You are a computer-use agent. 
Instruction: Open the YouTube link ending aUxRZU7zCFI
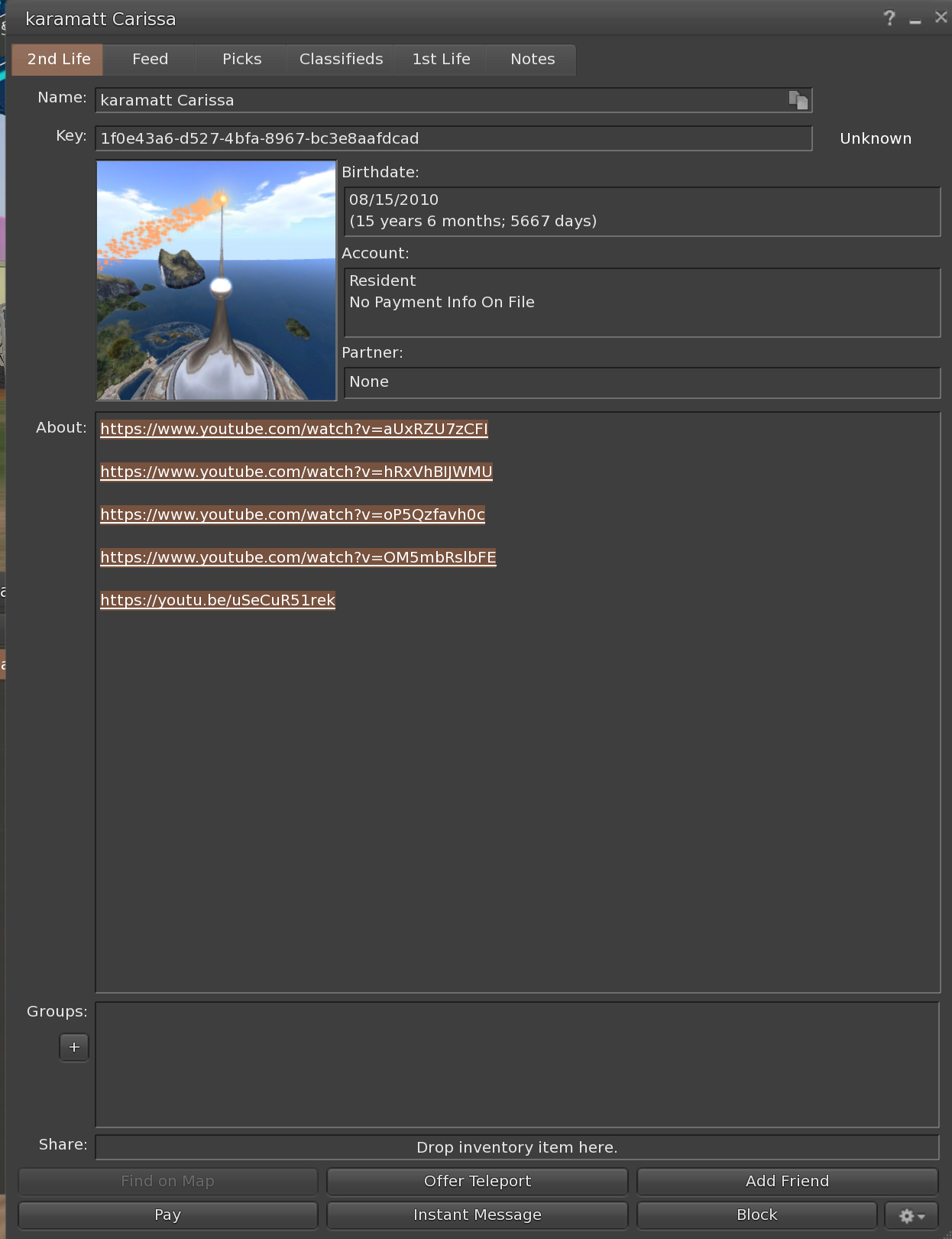click(294, 429)
